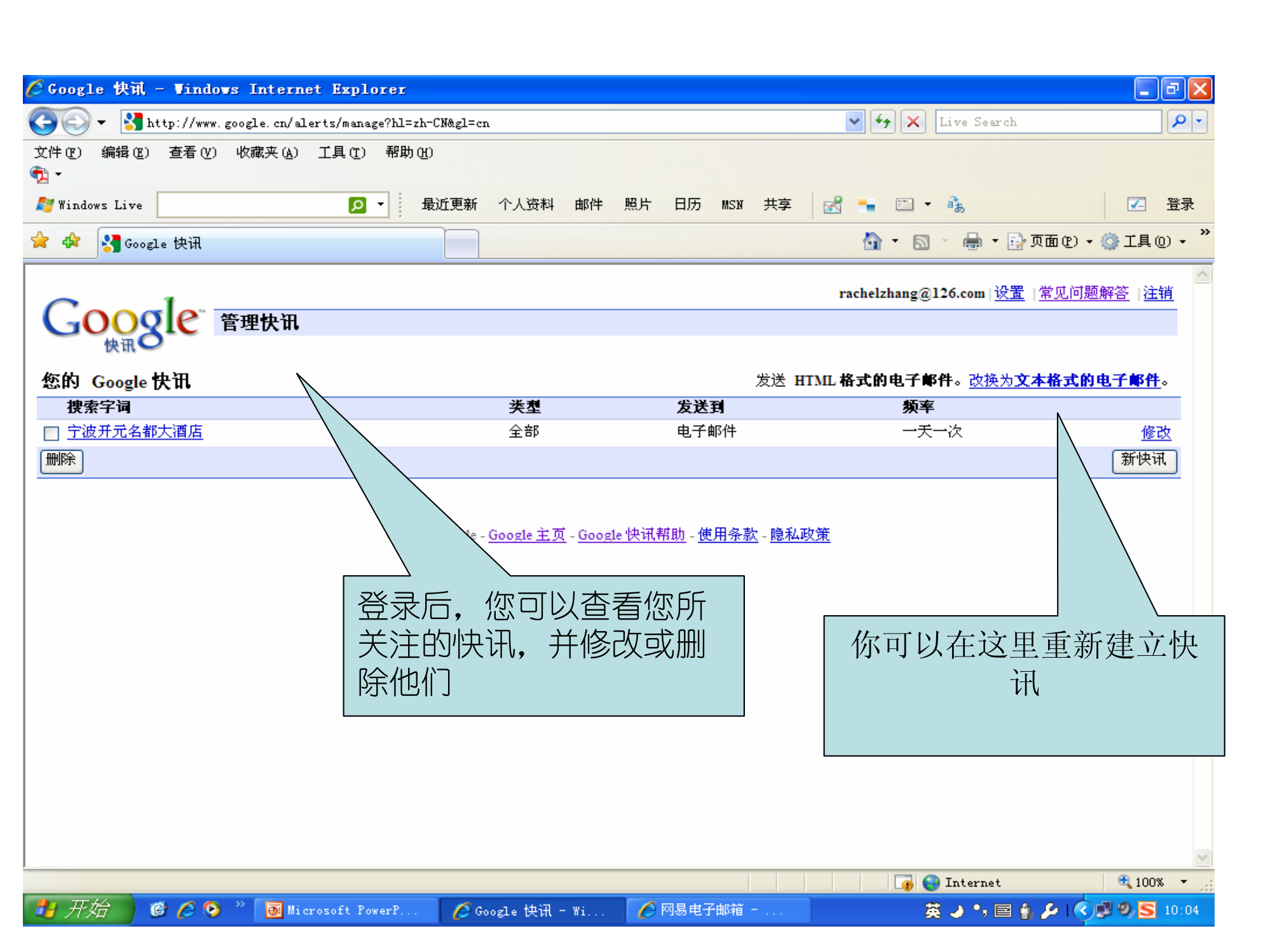
Task: Tick checkbox for 宁波开元名都大酒店 alert
Action: tap(51, 433)
